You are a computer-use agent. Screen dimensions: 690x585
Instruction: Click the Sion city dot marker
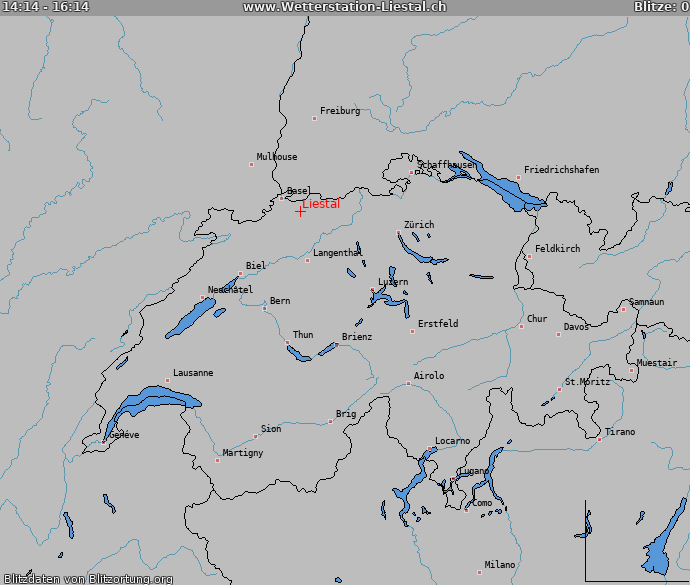[255, 436]
